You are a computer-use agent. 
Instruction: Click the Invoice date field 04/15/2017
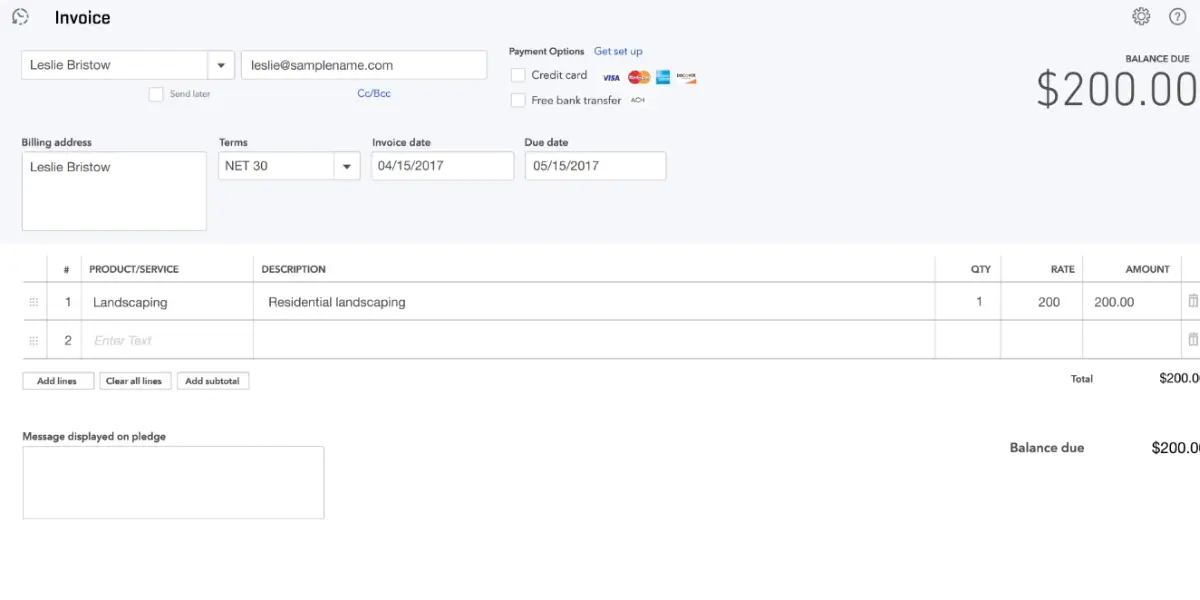442,166
